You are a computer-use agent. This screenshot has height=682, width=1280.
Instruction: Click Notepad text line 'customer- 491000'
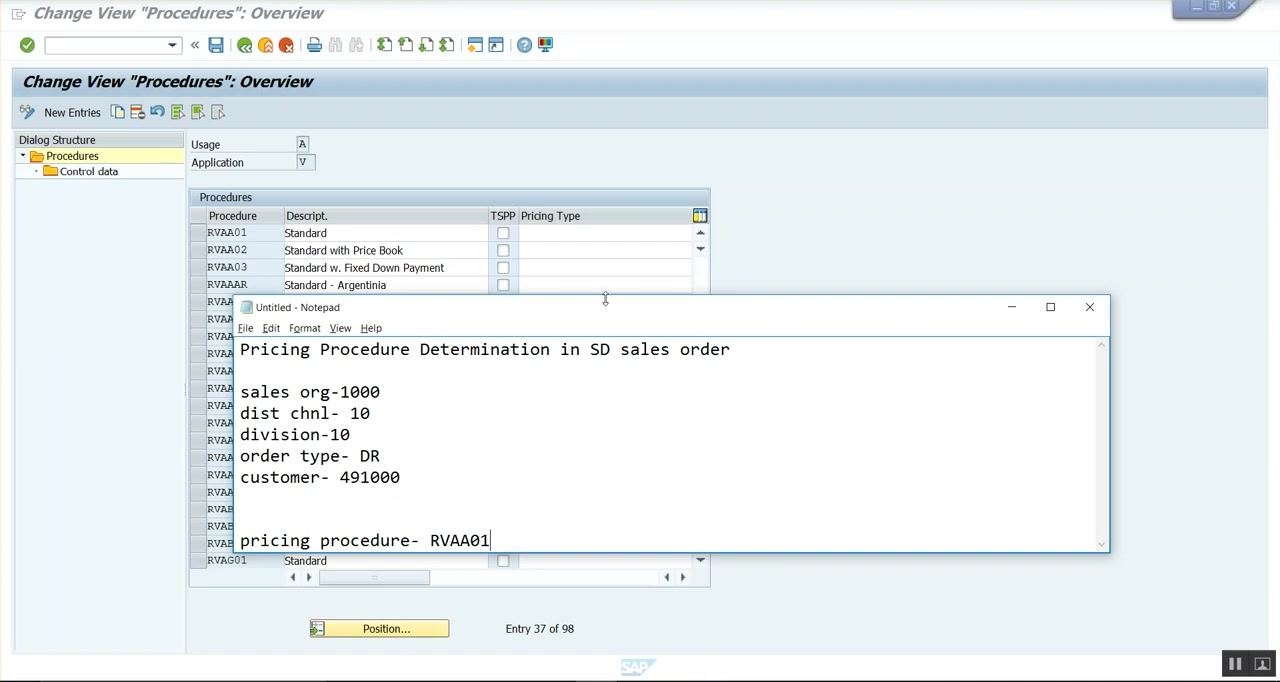coord(320,477)
